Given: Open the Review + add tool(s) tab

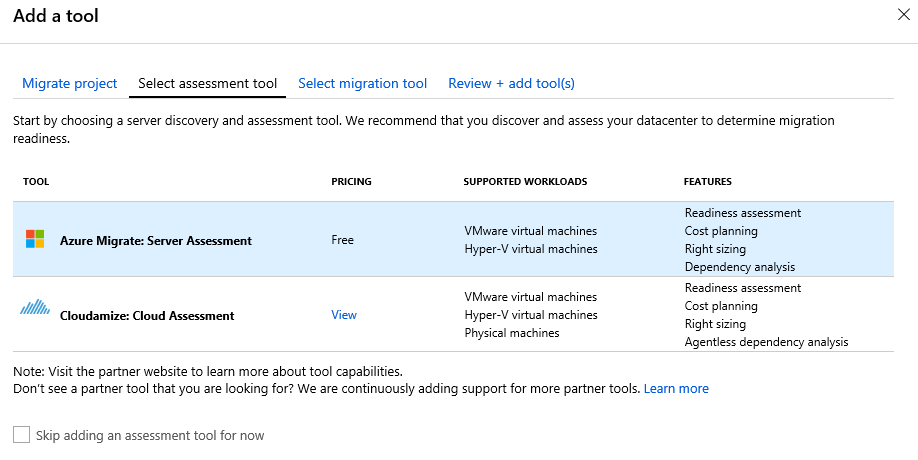Looking at the screenshot, I should (511, 83).
